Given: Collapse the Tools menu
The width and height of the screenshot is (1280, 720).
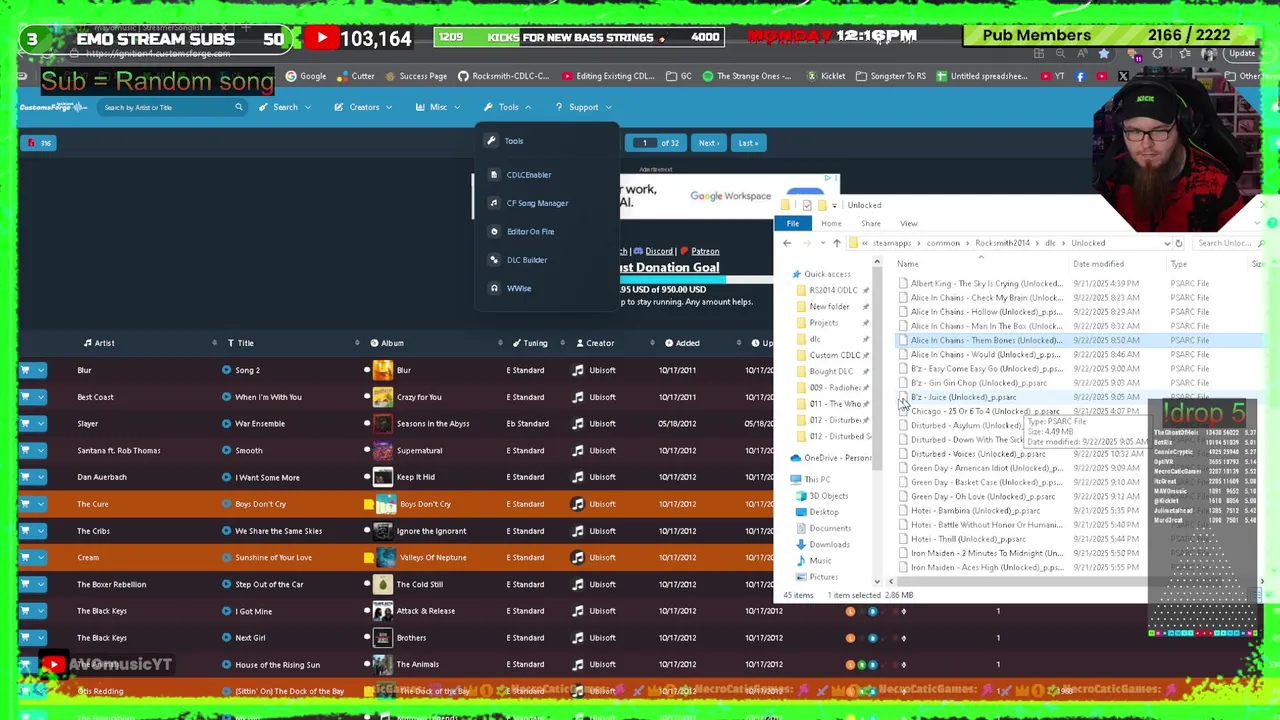Looking at the screenshot, I should click(508, 107).
